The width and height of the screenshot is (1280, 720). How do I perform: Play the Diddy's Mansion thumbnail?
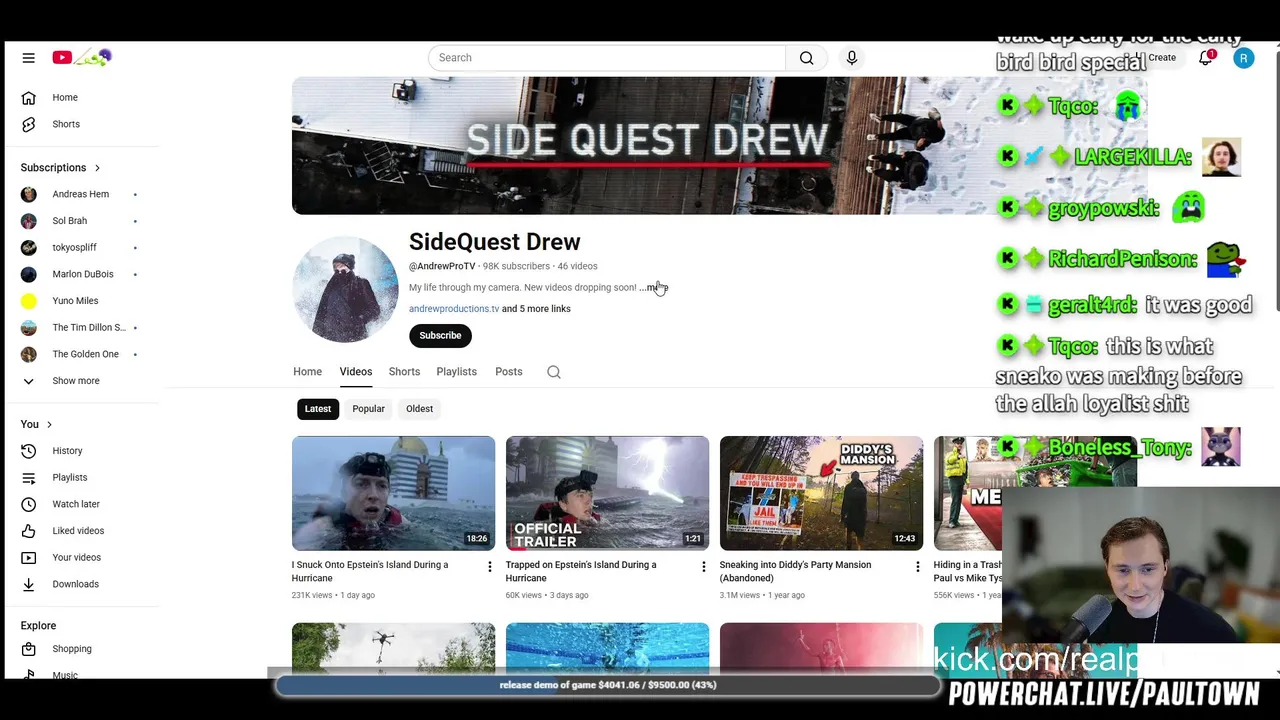(x=821, y=493)
